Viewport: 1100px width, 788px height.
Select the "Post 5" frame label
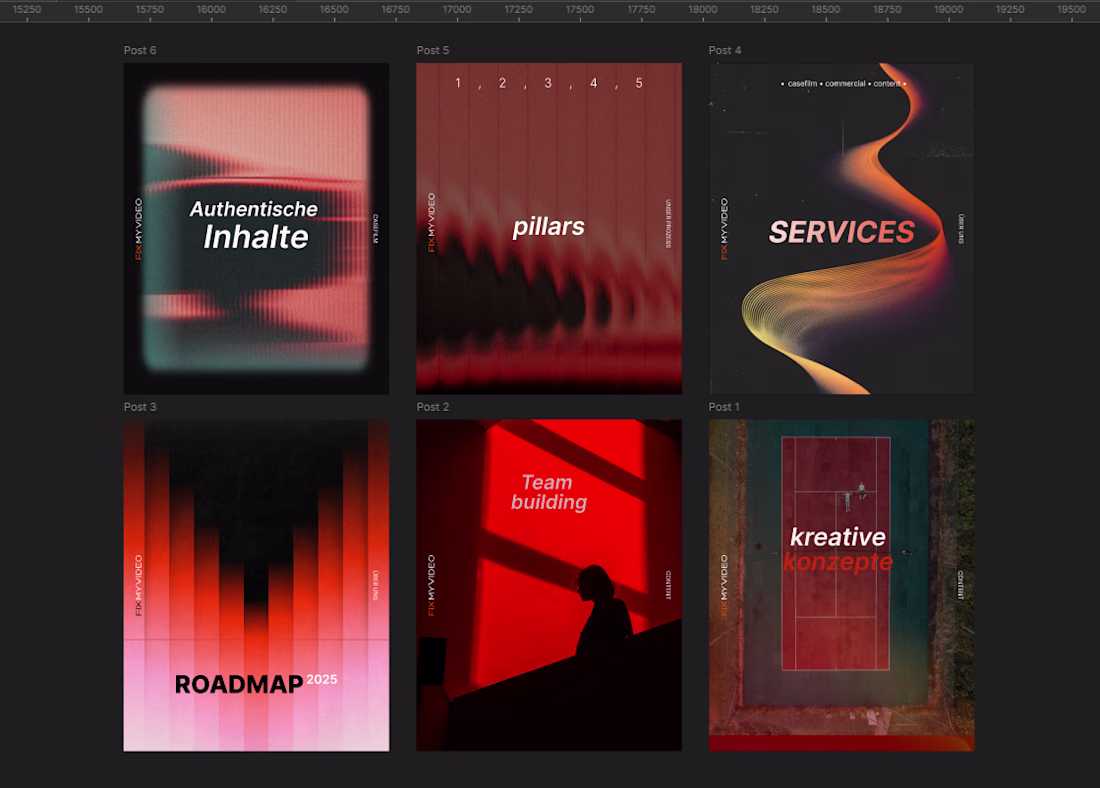(x=432, y=51)
